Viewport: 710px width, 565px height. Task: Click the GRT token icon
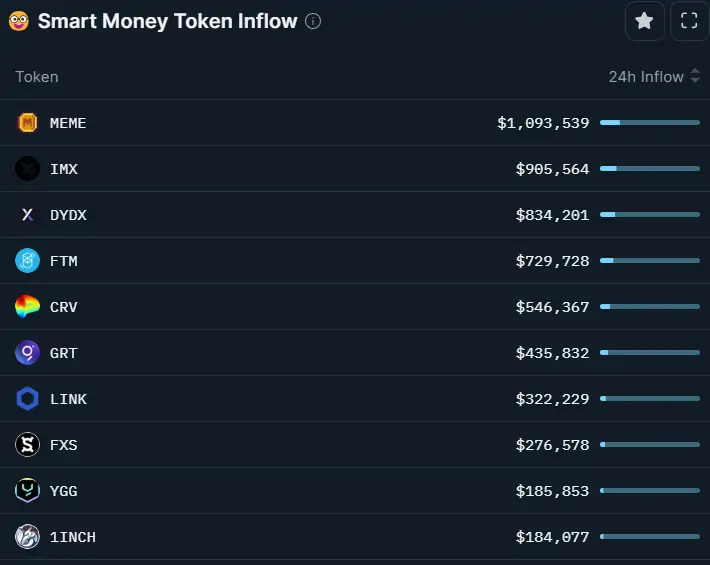click(28, 353)
